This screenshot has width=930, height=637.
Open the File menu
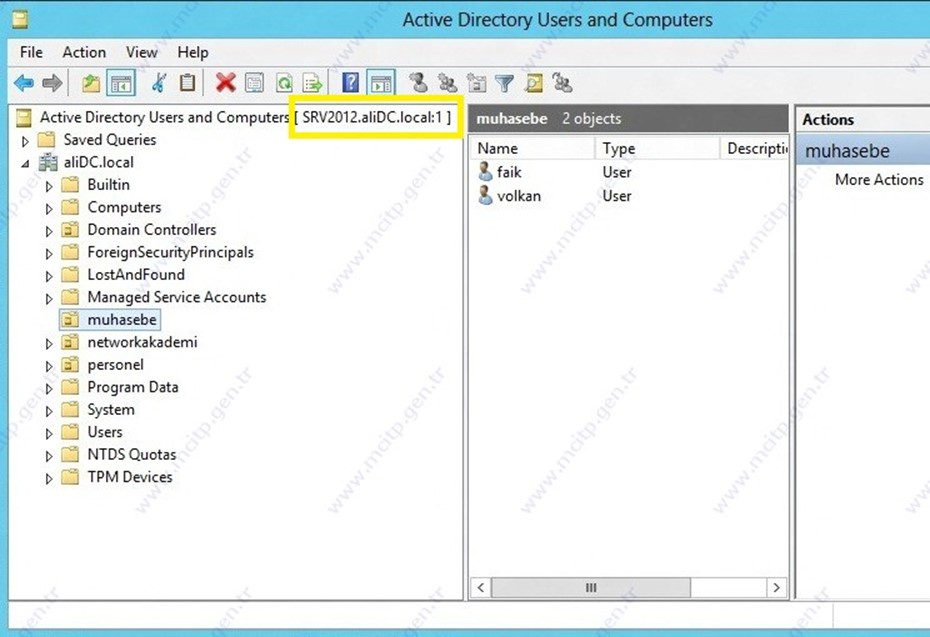pos(31,52)
